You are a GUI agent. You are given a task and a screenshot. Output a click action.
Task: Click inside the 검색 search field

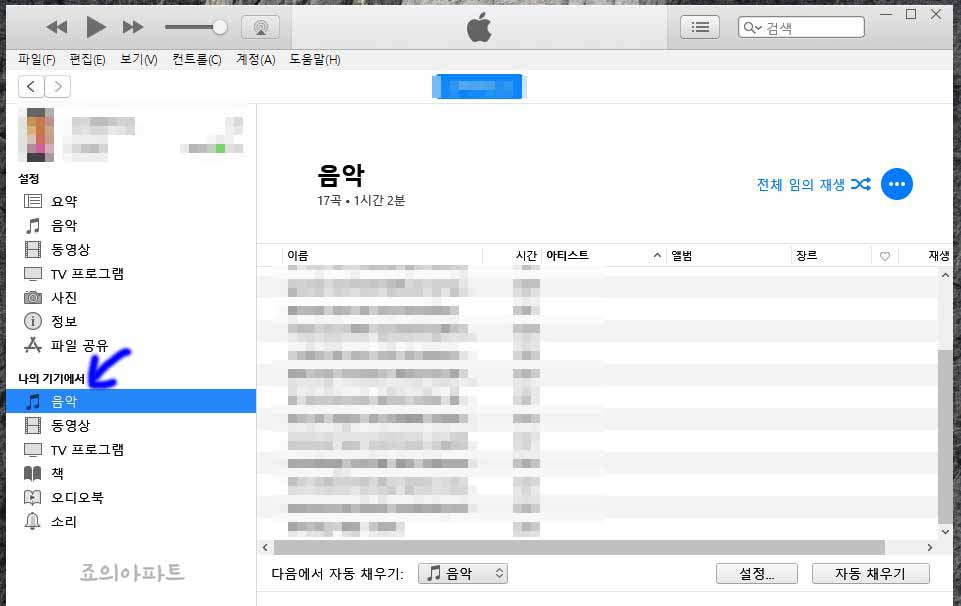[x=800, y=27]
